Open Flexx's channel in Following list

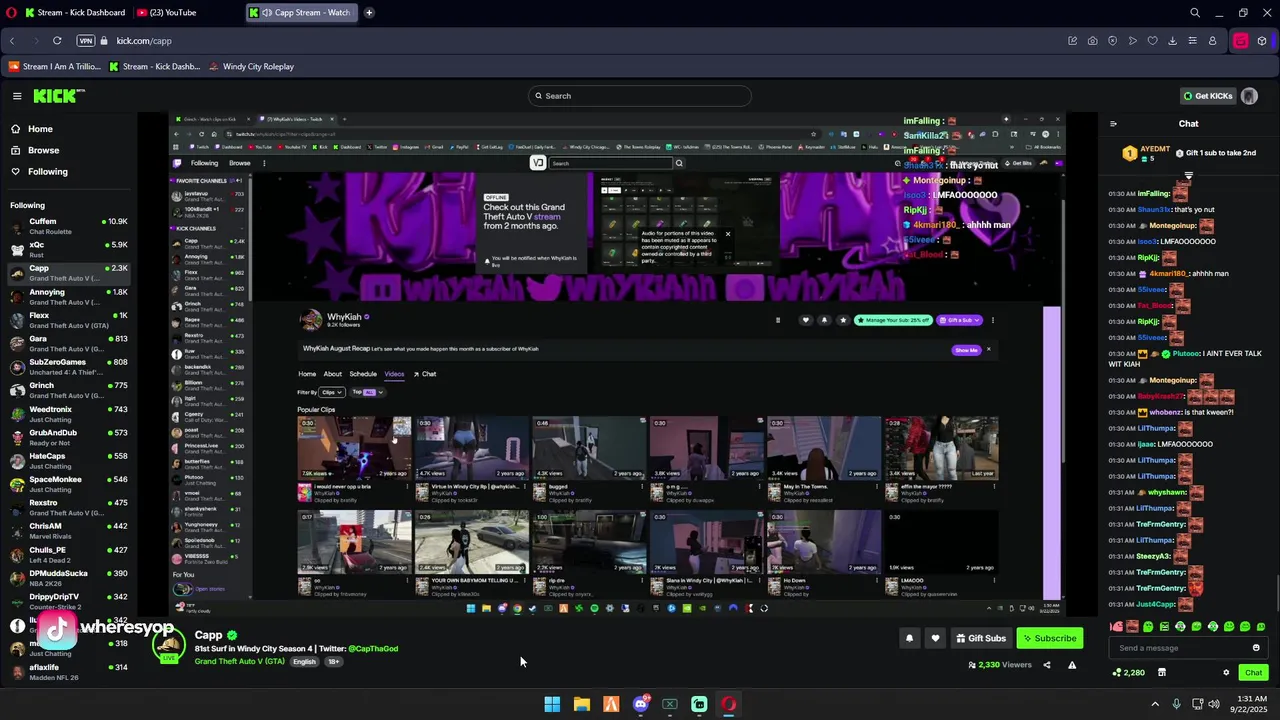[68, 320]
